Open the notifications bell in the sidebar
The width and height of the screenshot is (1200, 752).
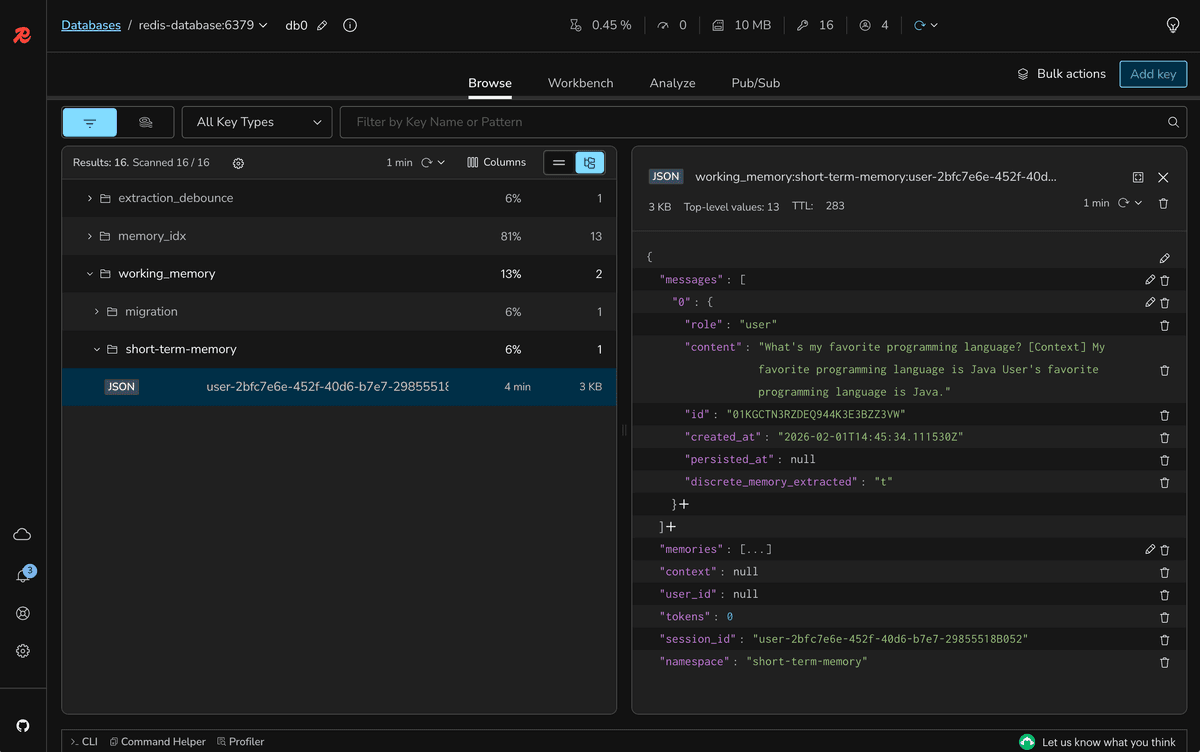(22, 576)
